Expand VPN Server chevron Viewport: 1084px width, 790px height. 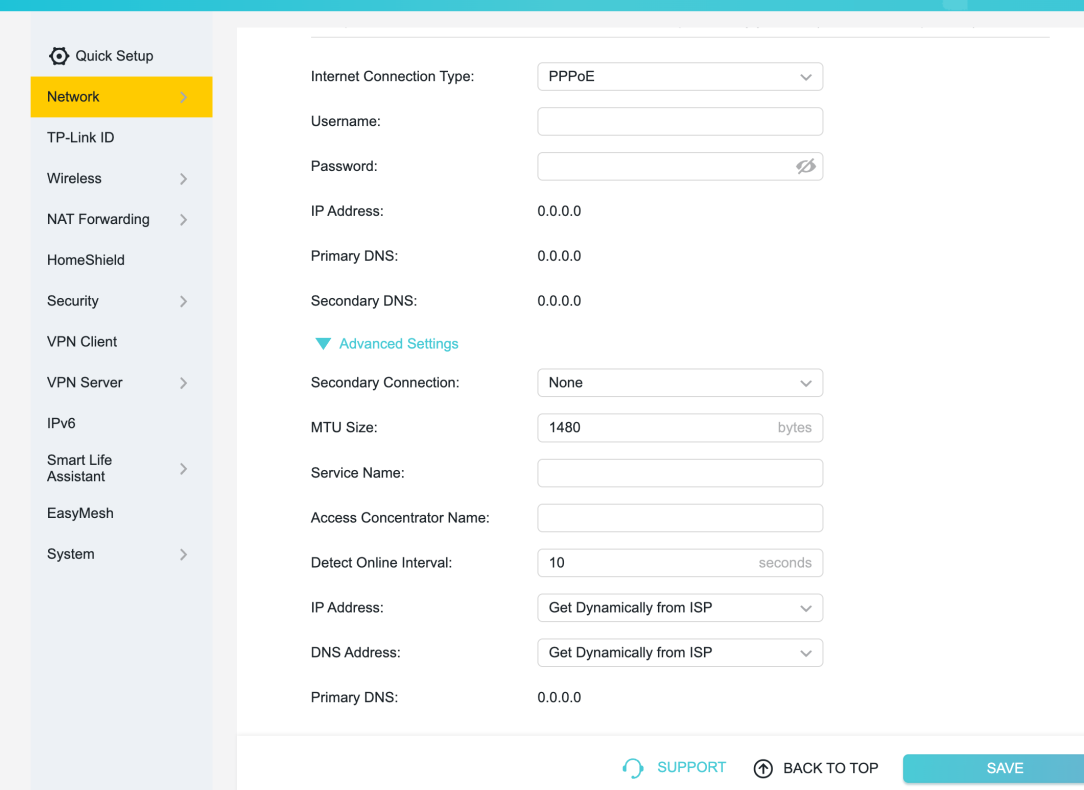[x=183, y=383]
